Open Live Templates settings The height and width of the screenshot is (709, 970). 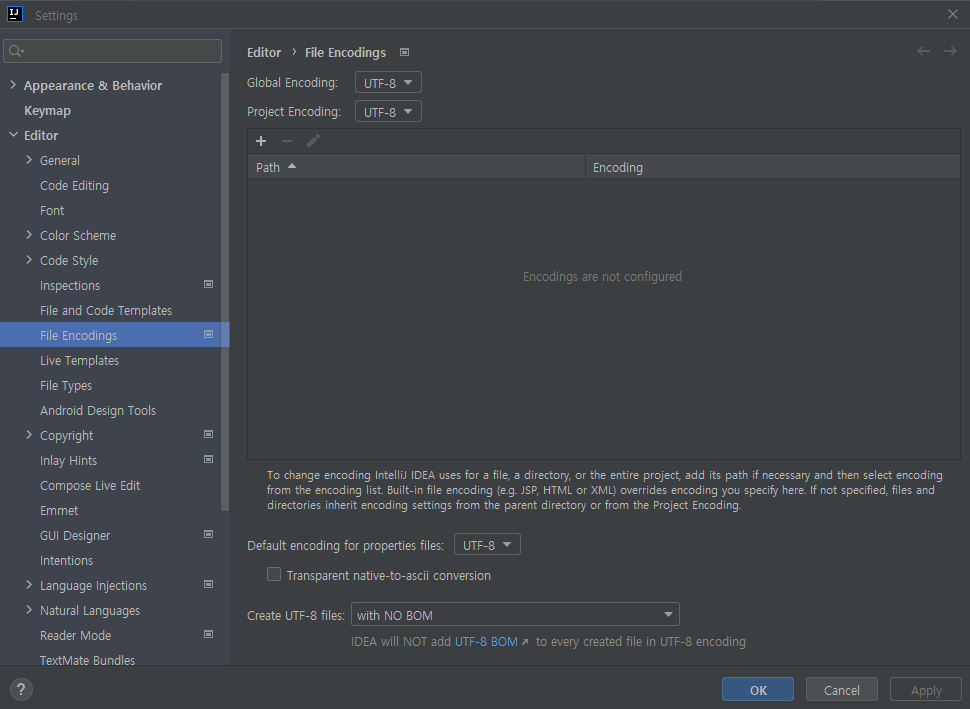[79, 361]
